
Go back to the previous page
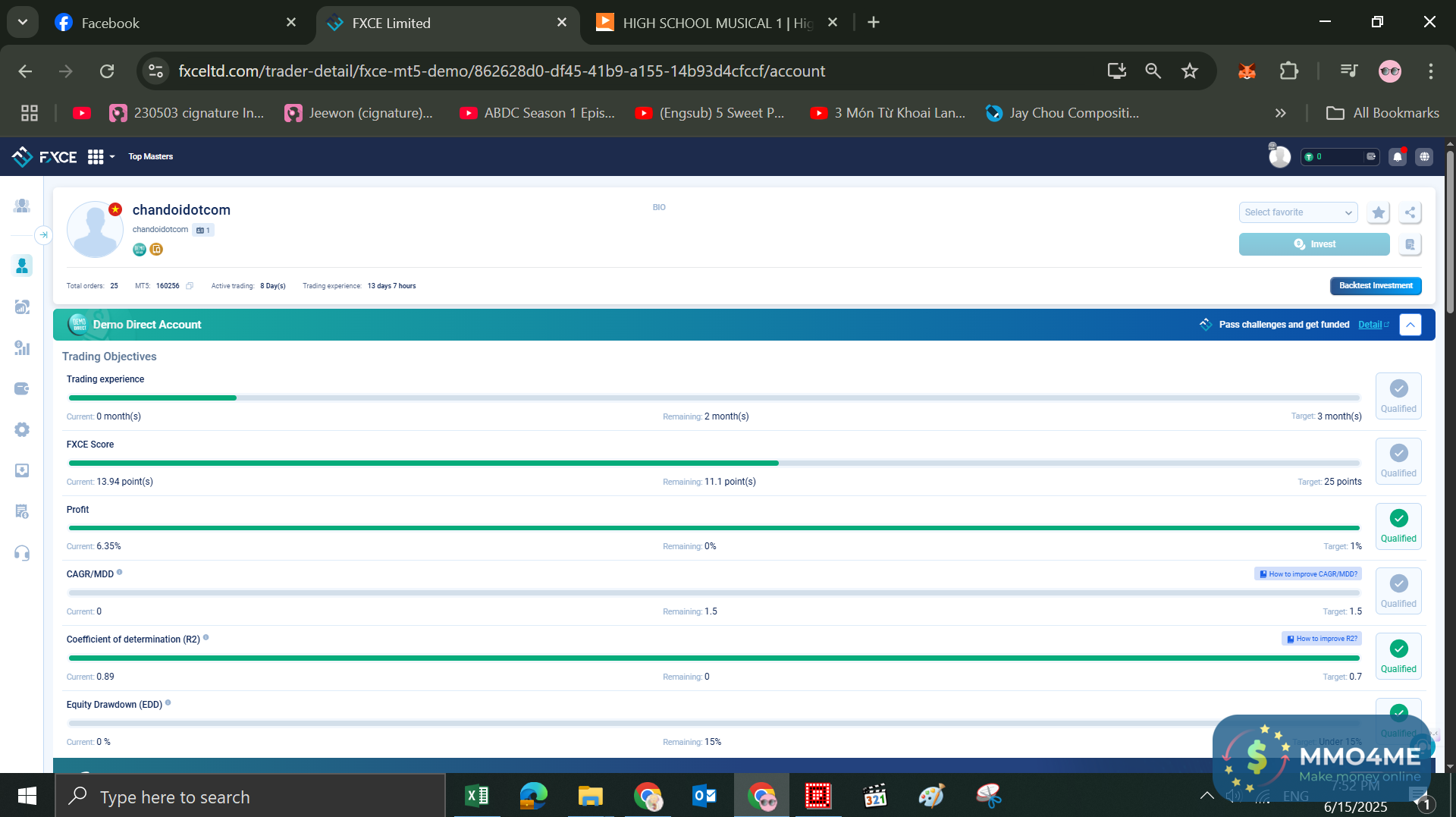(x=25, y=71)
